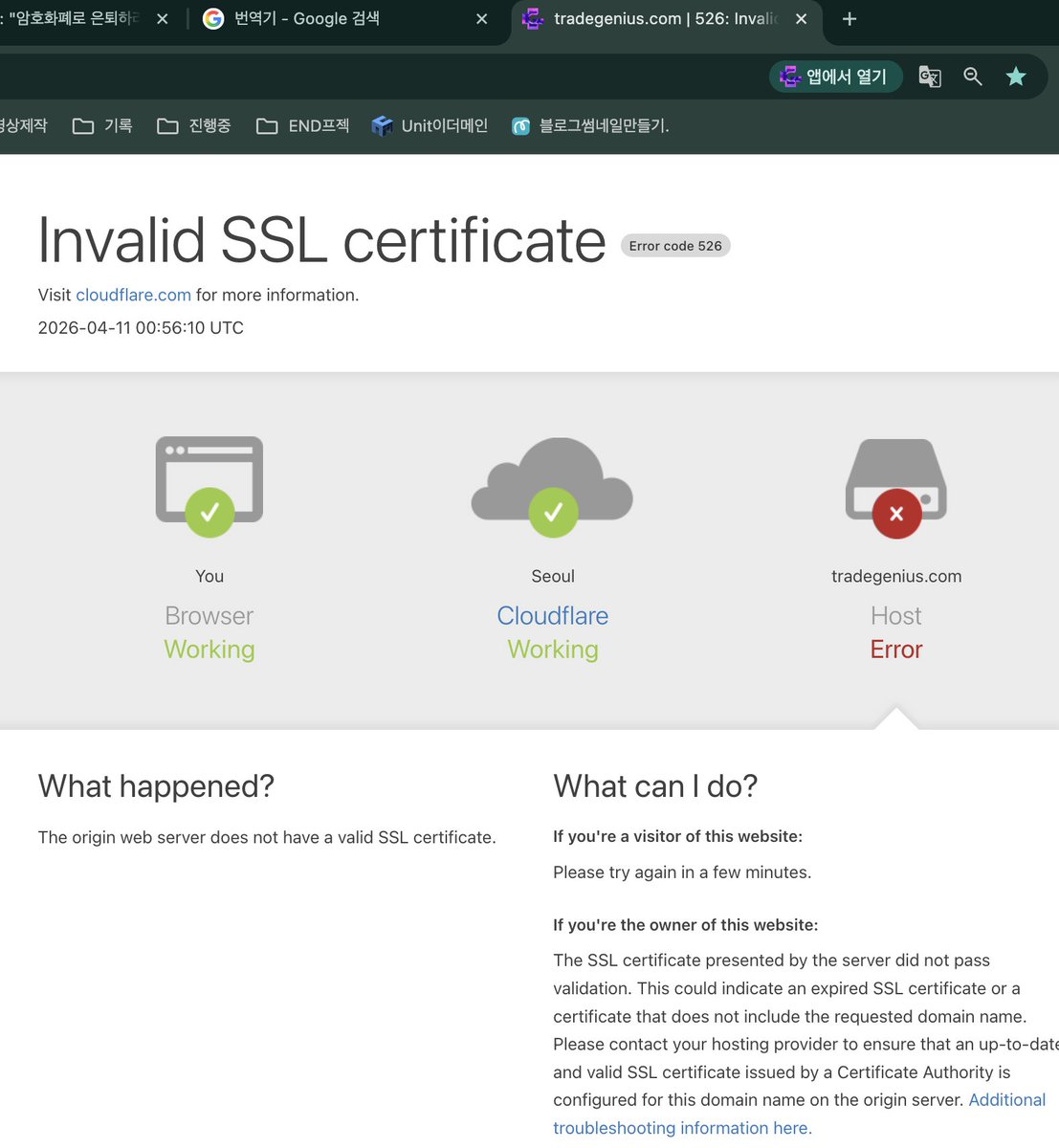Click the red 'Error' status text
Image resolution: width=1059 pixels, height=1148 pixels.
click(896, 650)
